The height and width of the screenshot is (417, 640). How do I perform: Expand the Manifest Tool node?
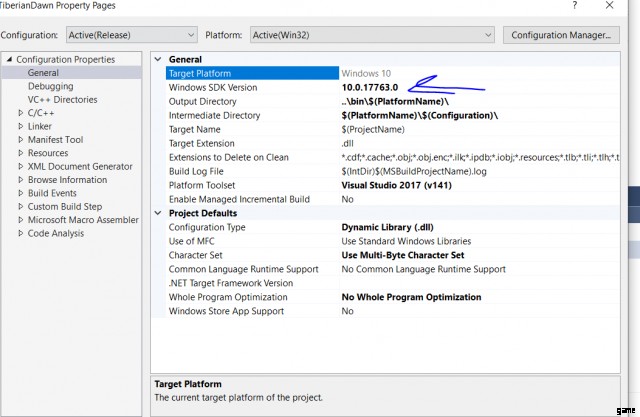click(21, 140)
